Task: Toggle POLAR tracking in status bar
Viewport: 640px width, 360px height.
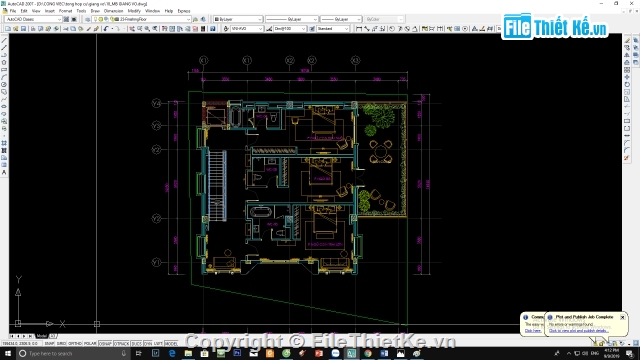Action: click(90, 344)
